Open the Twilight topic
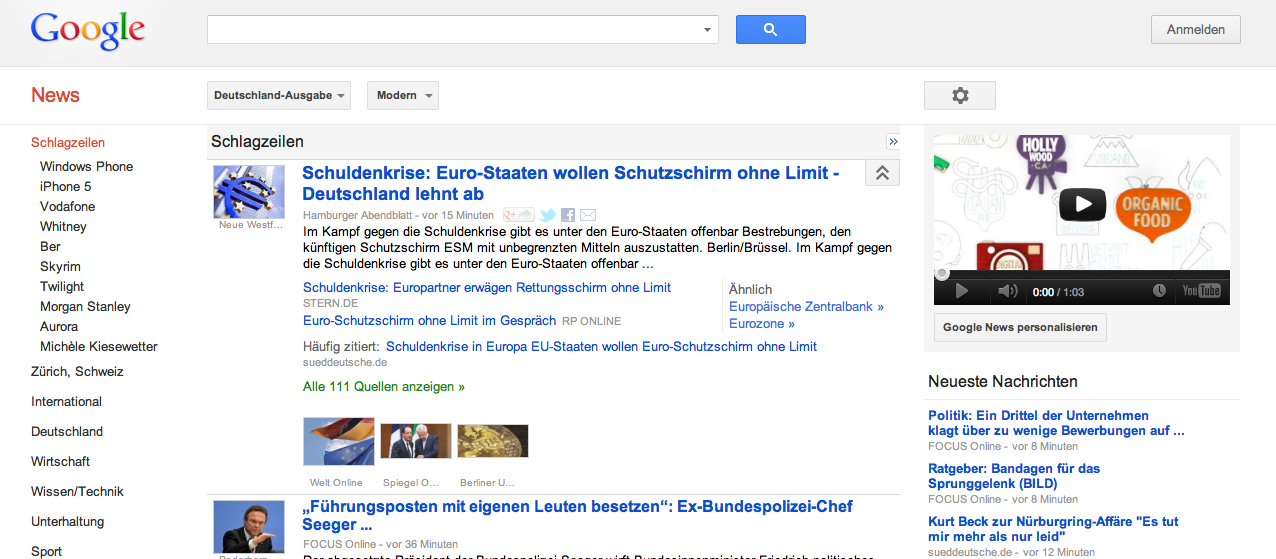The height and width of the screenshot is (559, 1276). 62,287
